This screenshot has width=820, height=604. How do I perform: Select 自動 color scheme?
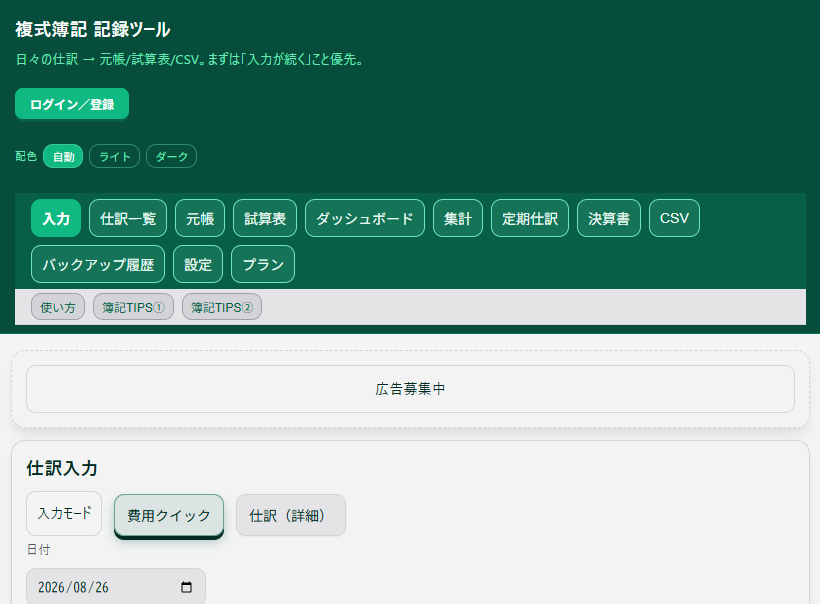[63, 156]
